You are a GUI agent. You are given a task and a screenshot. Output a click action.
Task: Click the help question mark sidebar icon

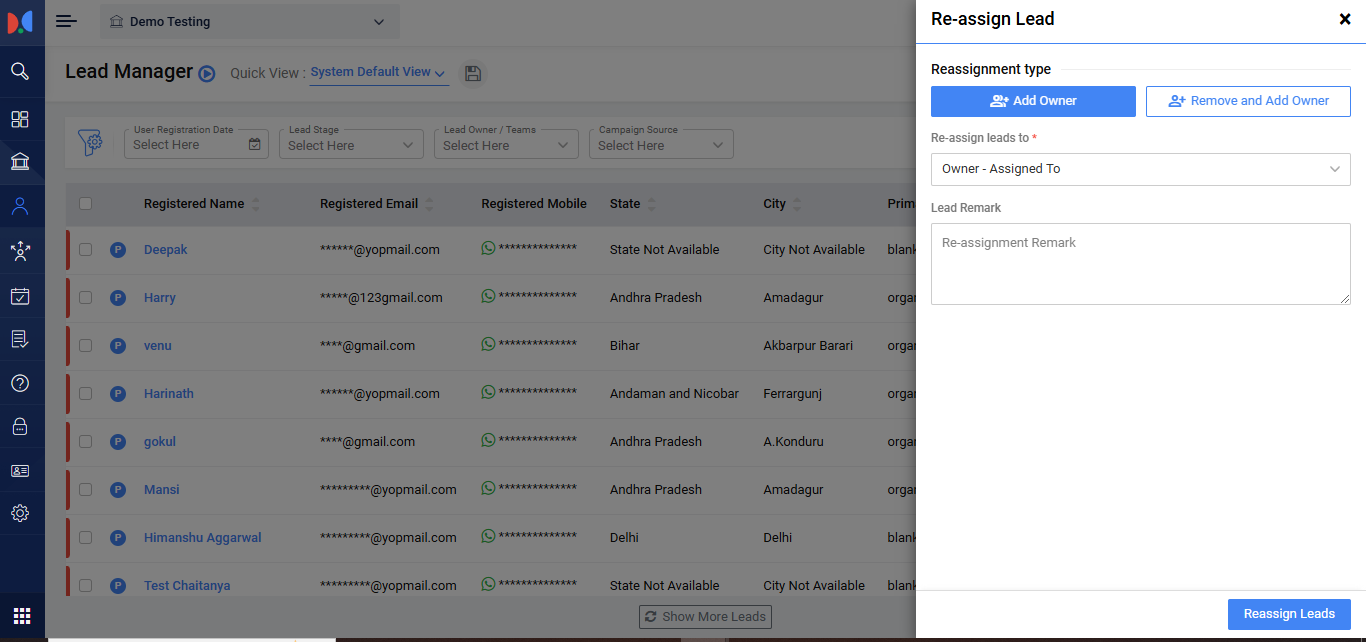20,383
